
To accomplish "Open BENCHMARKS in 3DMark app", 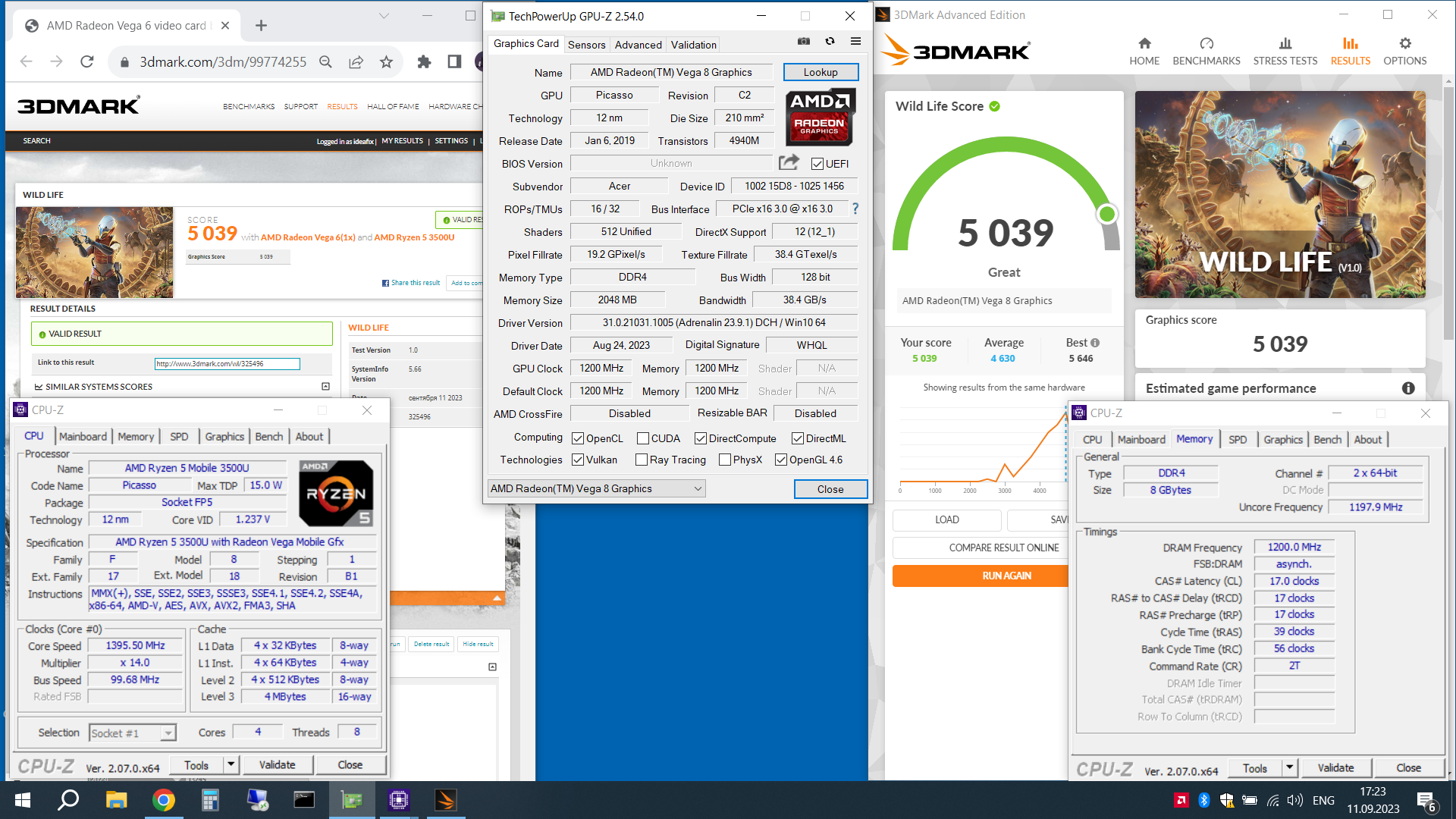I will [x=1207, y=52].
